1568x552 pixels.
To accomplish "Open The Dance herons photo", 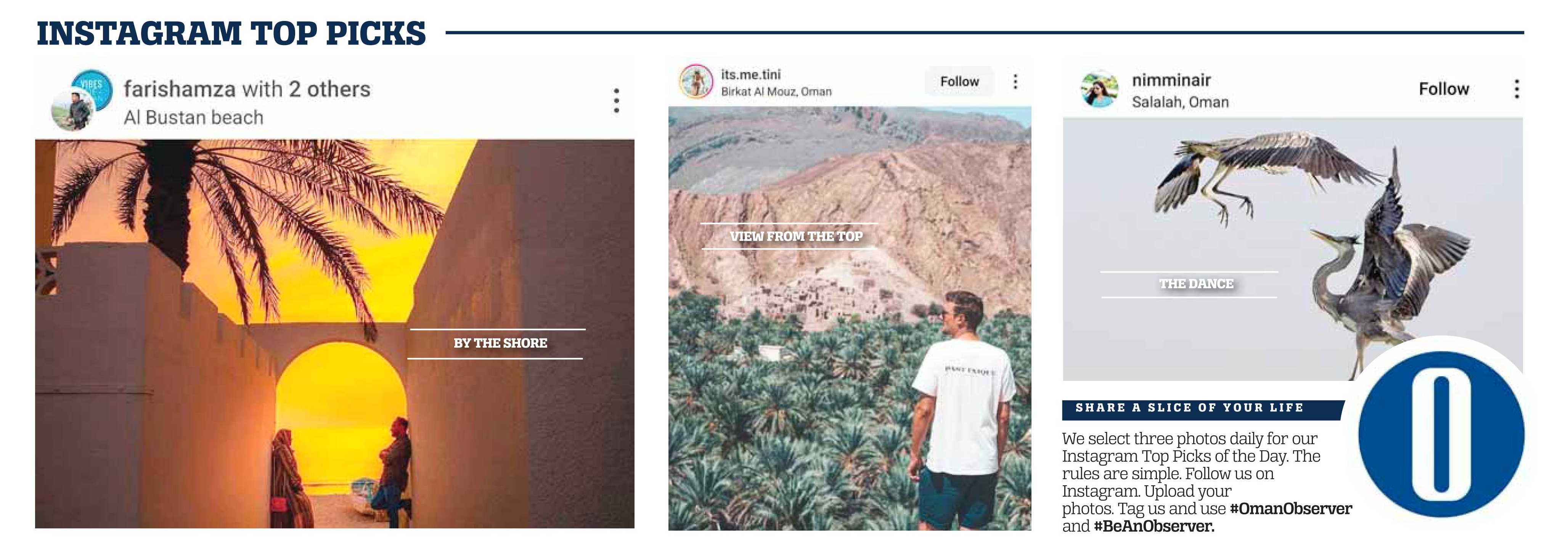I will [x=1293, y=249].
